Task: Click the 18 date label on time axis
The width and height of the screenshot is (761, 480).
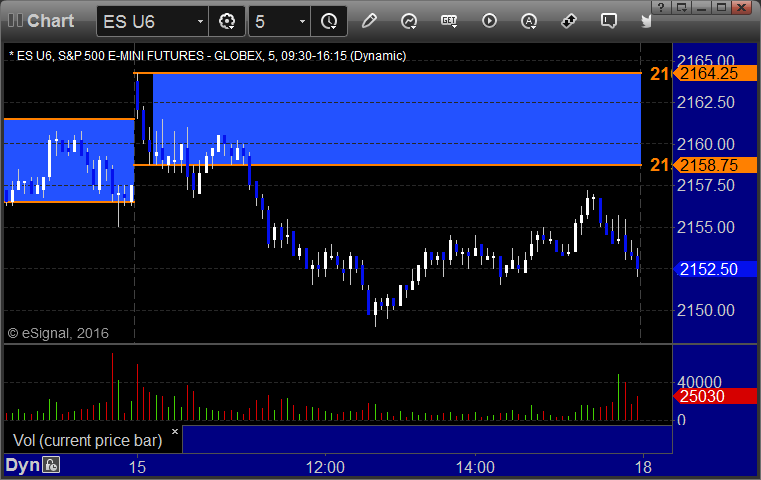Action: 644,467
